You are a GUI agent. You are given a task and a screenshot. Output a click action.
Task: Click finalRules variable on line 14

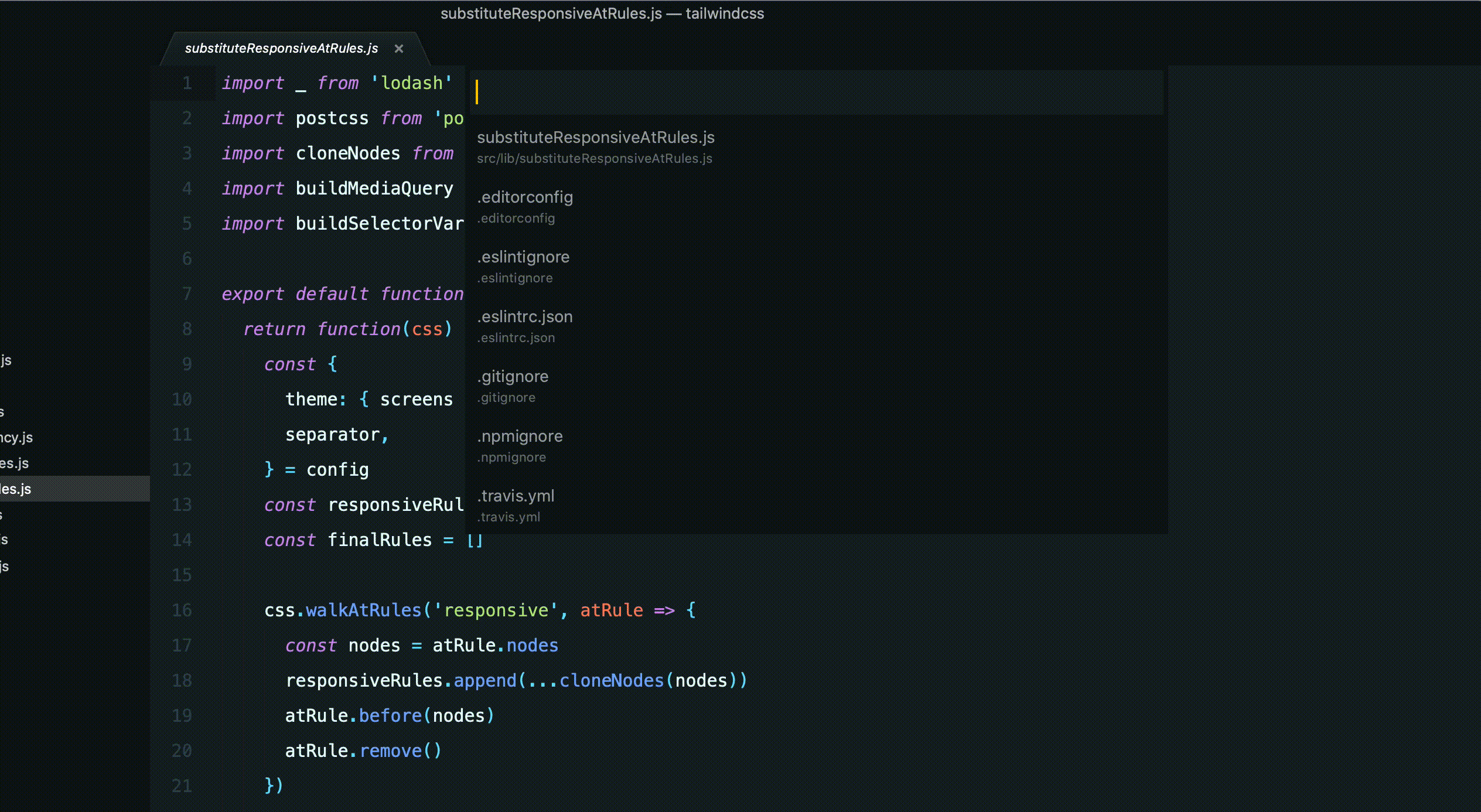[379, 540]
